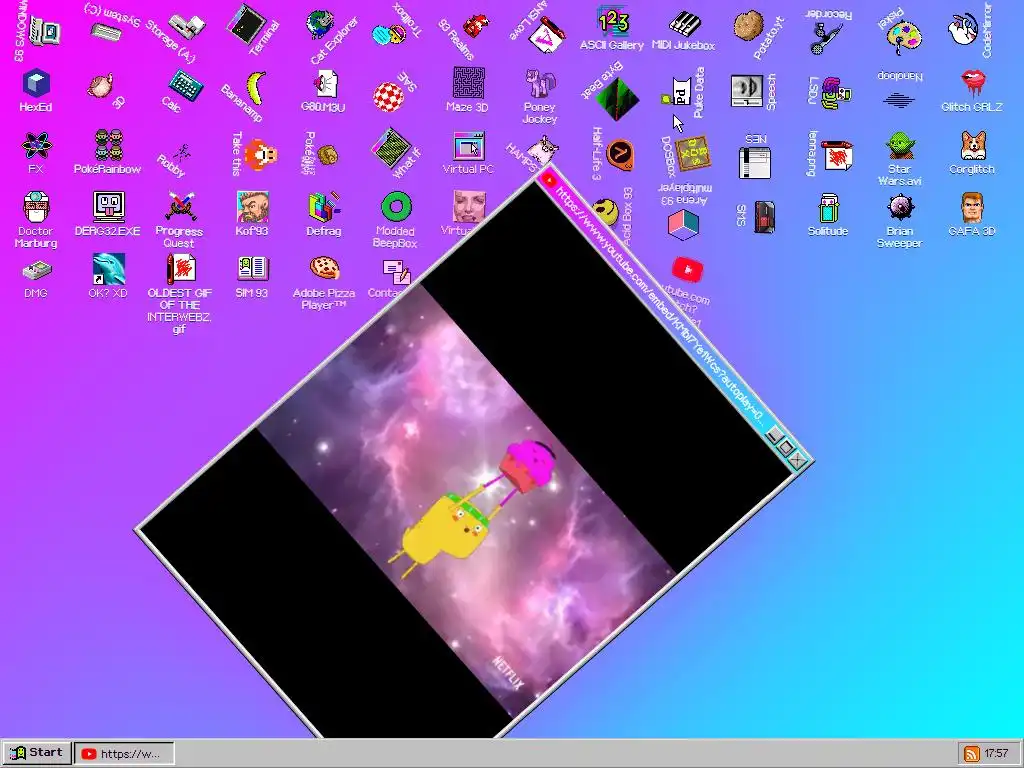Open the Poney Jockey icon
Viewport: 1024px width, 768px height.
540,83
